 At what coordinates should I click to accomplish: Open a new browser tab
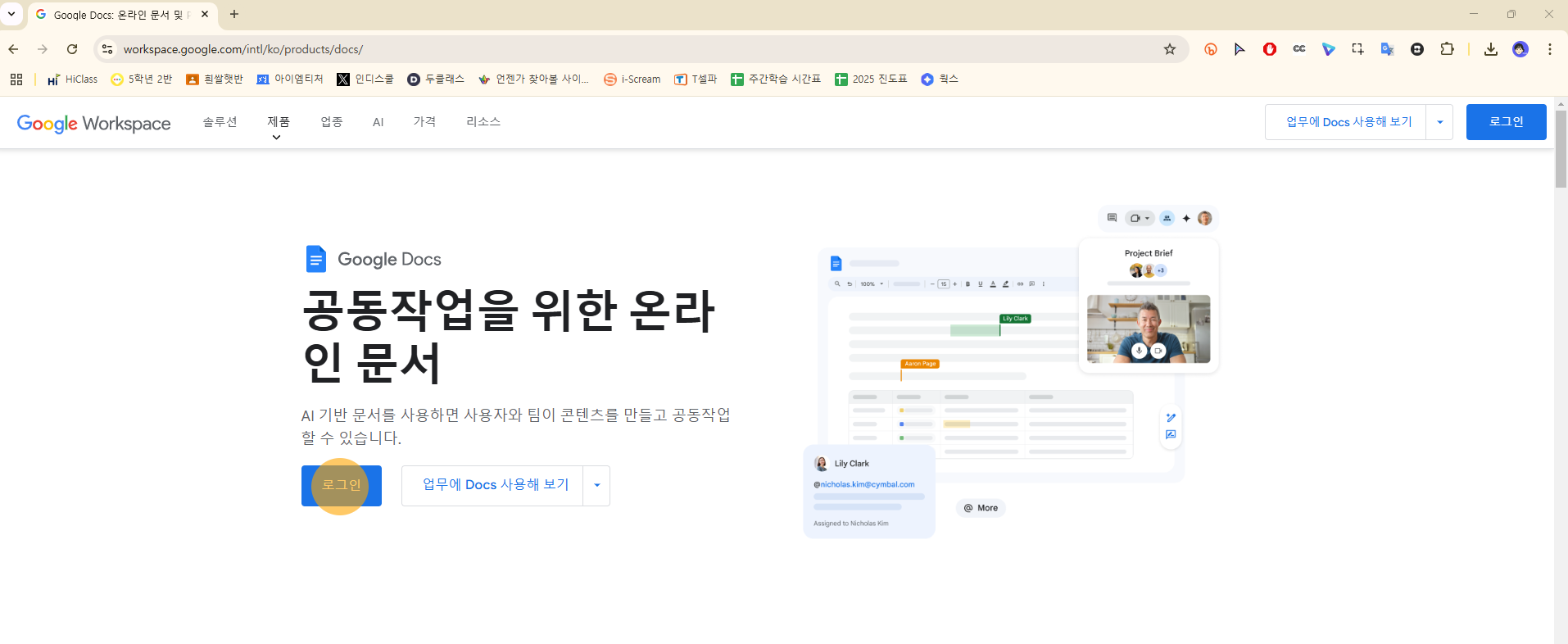pyautogui.click(x=234, y=14)
